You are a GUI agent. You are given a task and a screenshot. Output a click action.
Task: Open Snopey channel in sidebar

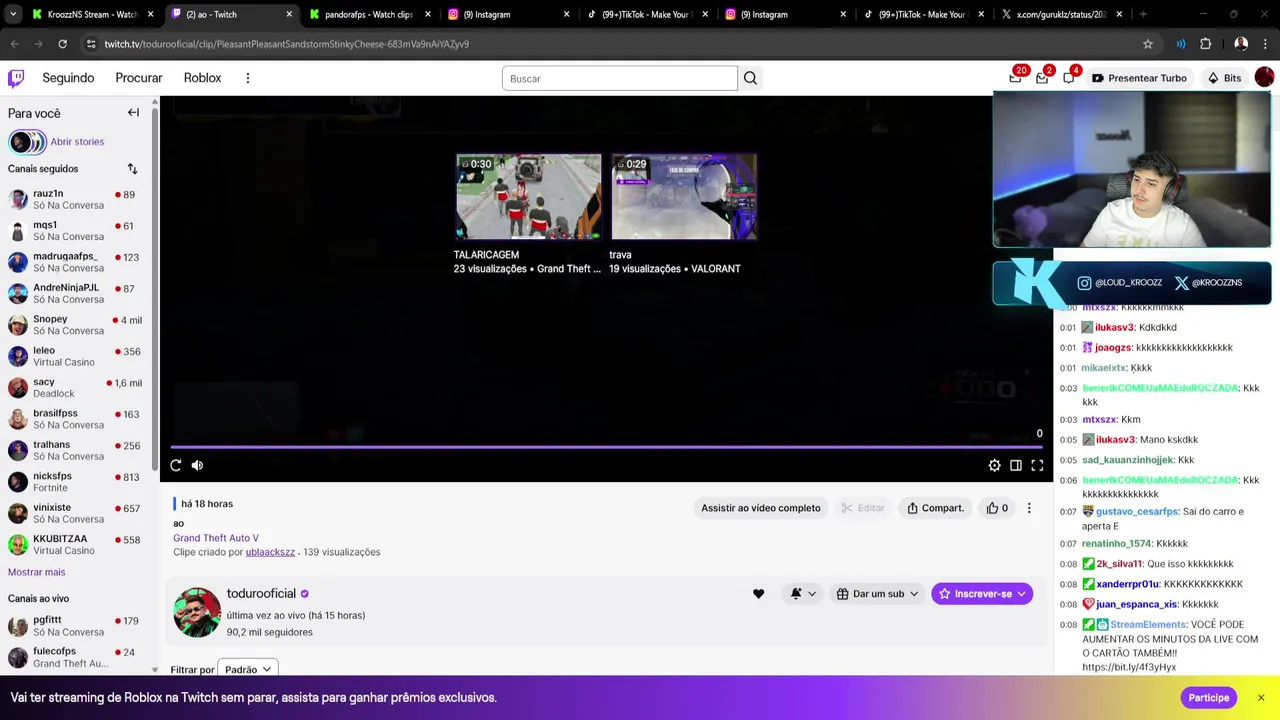77,325
